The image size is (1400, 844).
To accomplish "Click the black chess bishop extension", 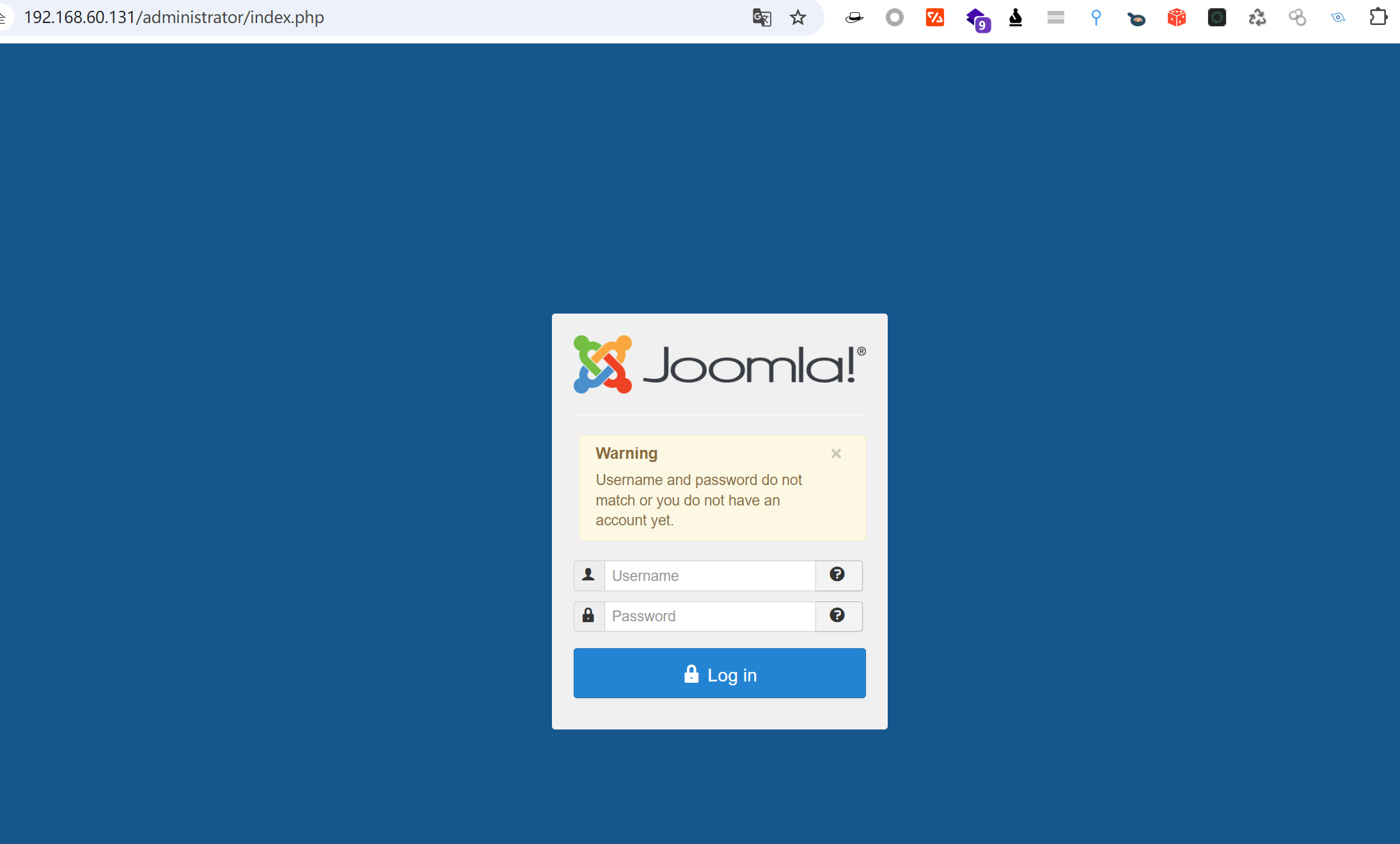I will tap(1016, 17).
